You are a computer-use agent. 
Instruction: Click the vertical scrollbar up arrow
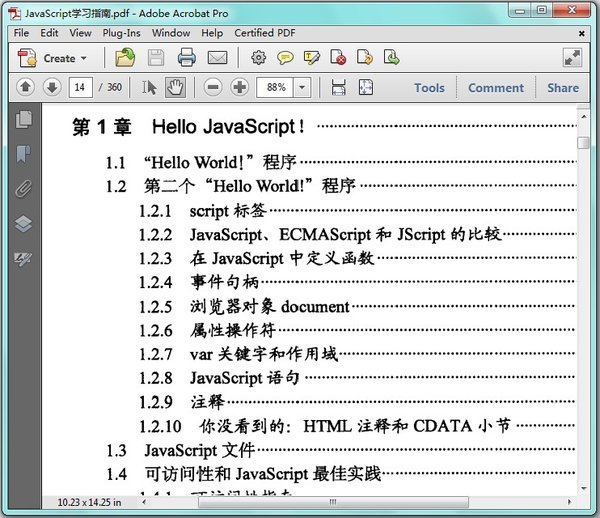584,116
